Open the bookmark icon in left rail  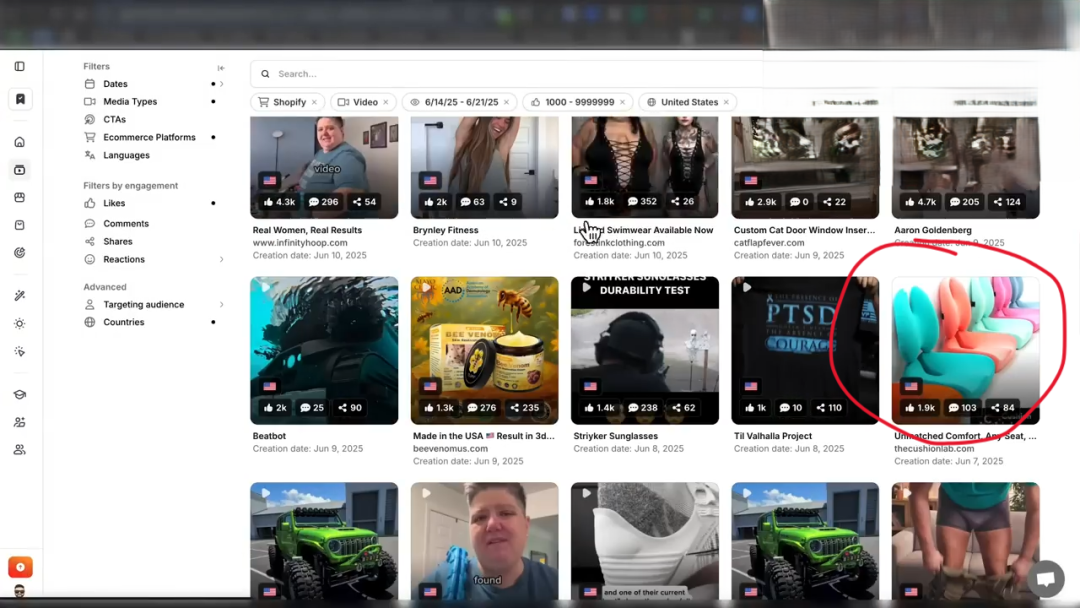coord(20,99)
